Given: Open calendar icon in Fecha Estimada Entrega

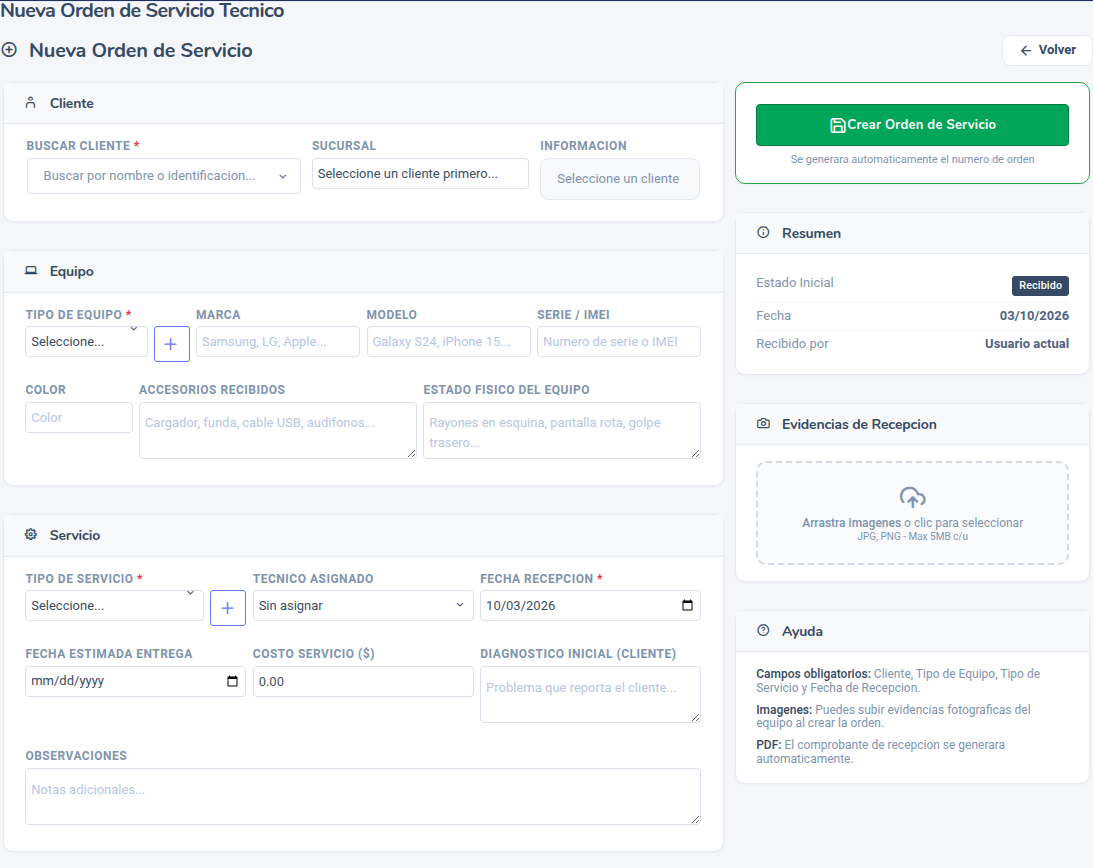Looking at the screenshot, I should (x=232, y=681).
